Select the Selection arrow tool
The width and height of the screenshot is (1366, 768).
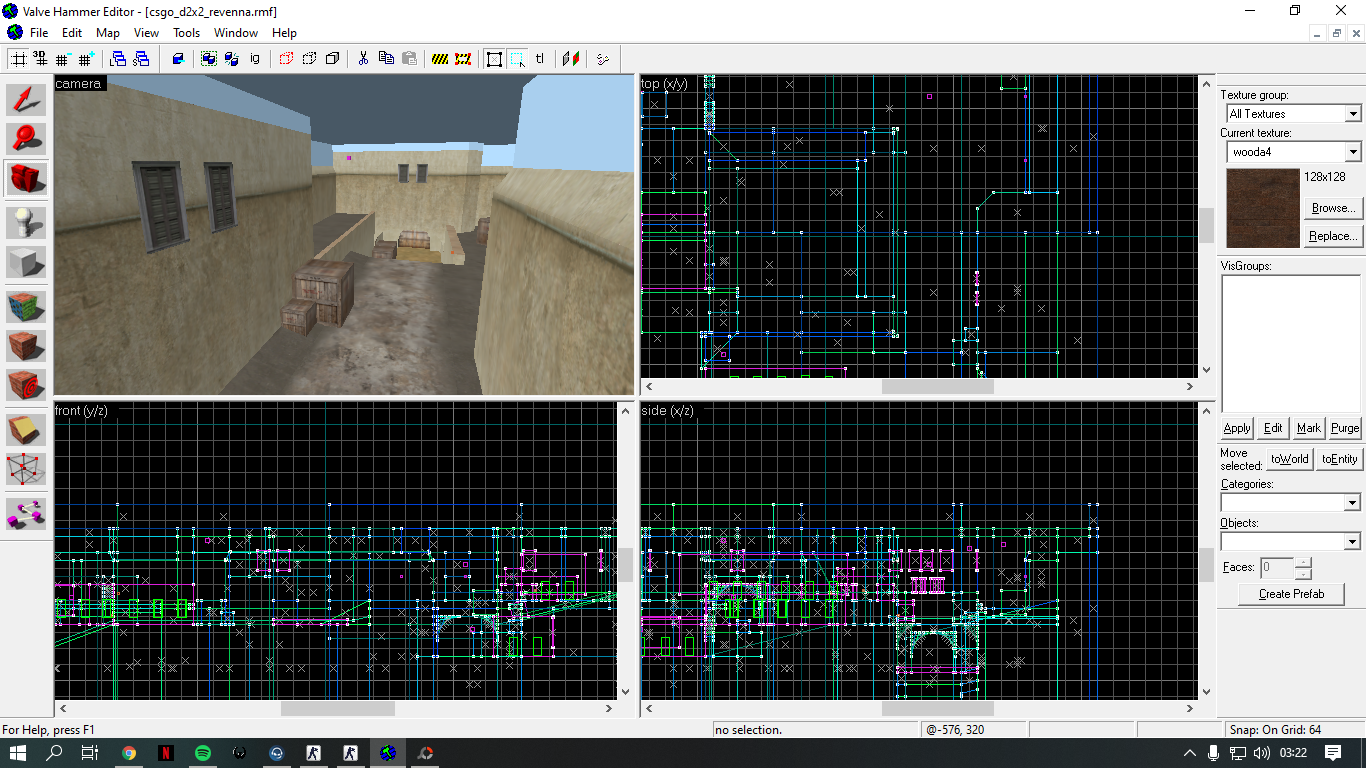(26, 99)
